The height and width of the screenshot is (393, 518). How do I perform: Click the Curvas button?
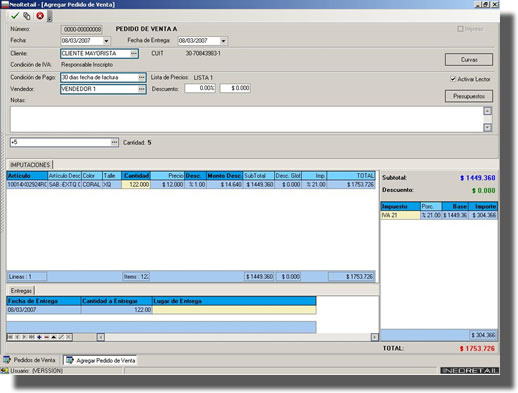469,60
